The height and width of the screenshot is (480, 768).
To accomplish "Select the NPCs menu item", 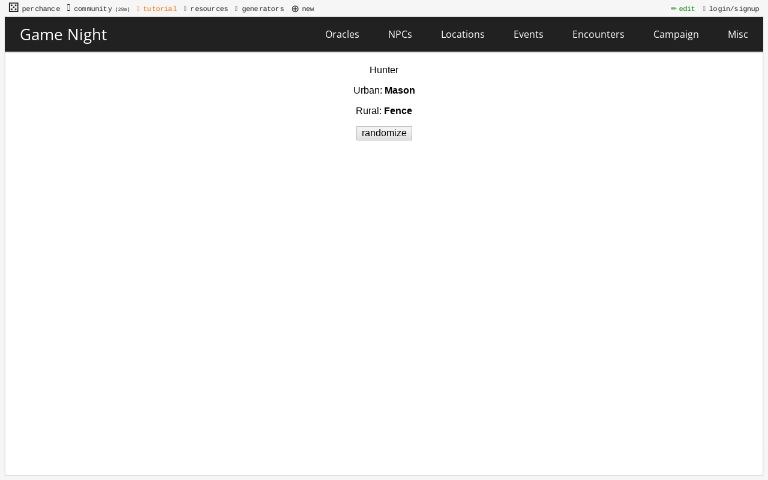I will pos(400,34).
